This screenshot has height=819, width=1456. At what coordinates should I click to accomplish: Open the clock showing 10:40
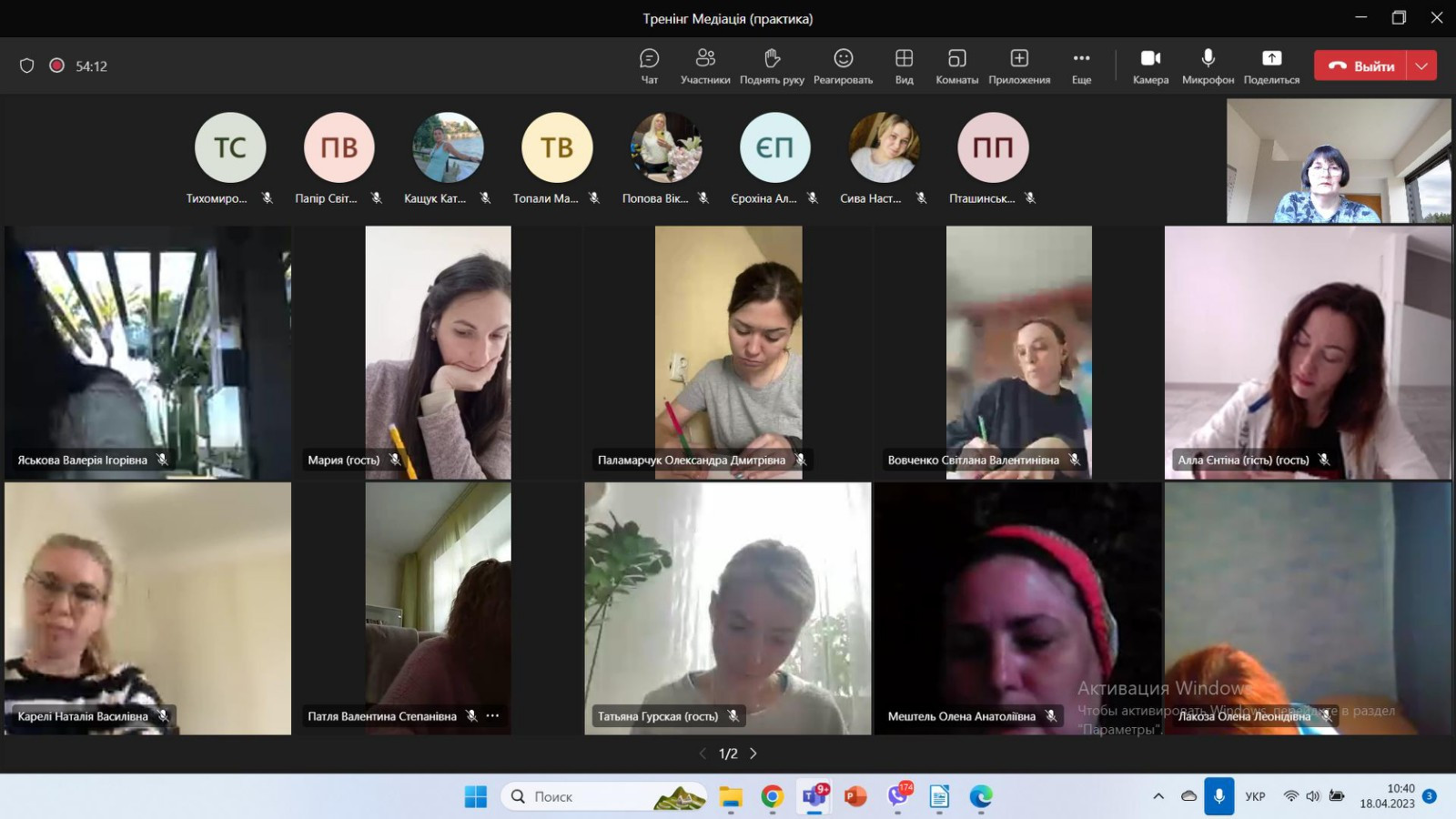coord(1388,796)
